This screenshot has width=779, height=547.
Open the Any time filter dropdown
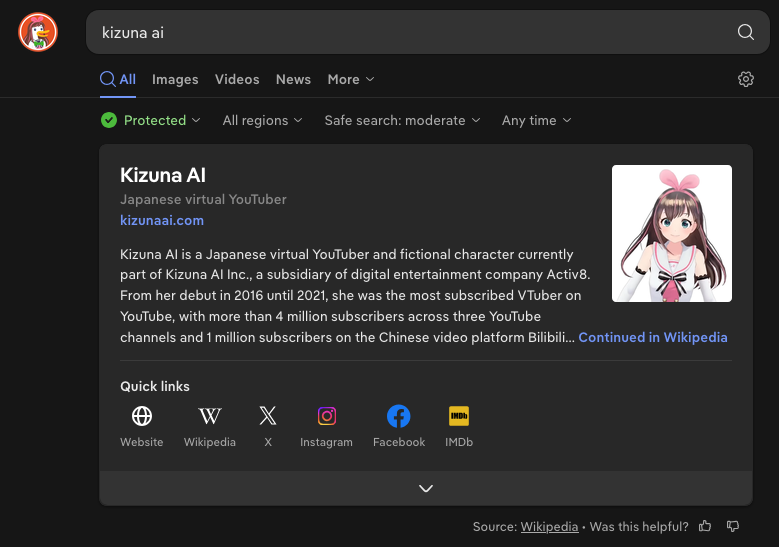pyautogui.click(x=537, y=120)
